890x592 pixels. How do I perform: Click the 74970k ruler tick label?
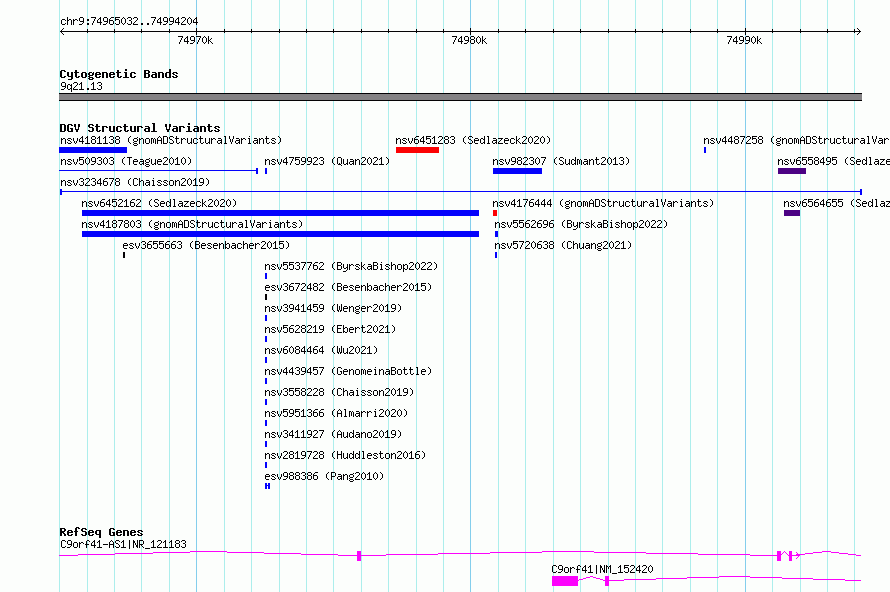tap(195, 40)
